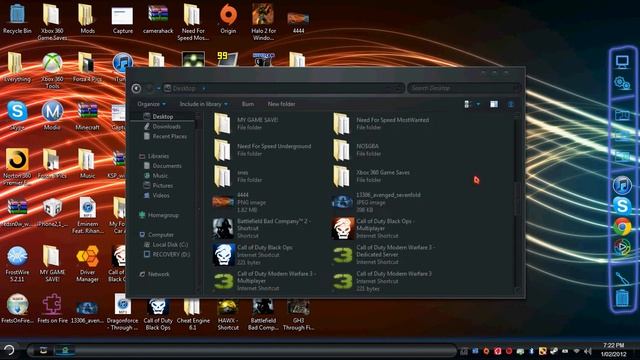The width and height of the screenshot is (640, 360).
Task: Toggle the preview pane button
Action: [x=494, y=104]
